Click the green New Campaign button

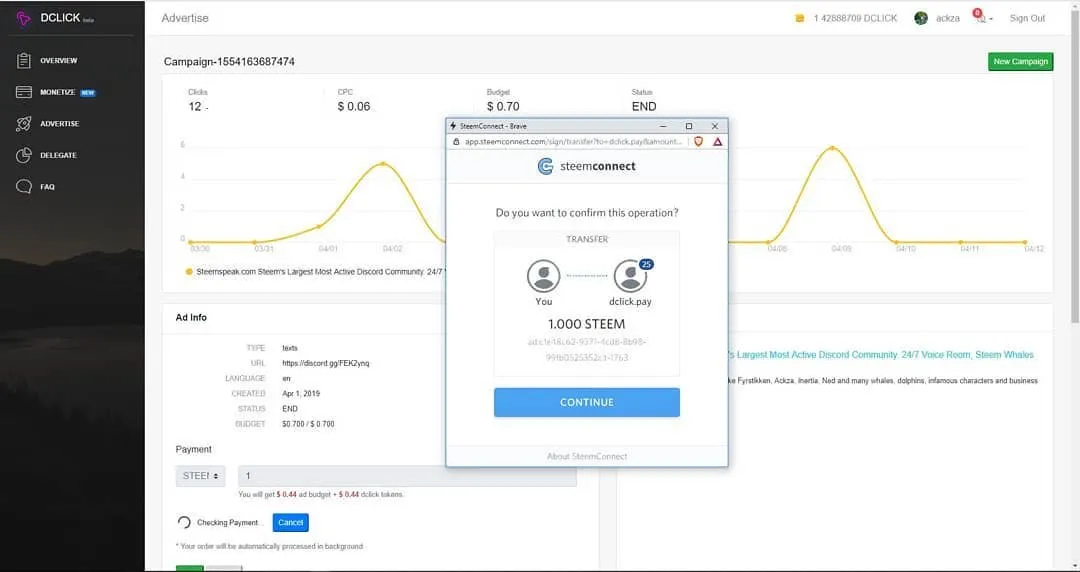[1020, 61]
